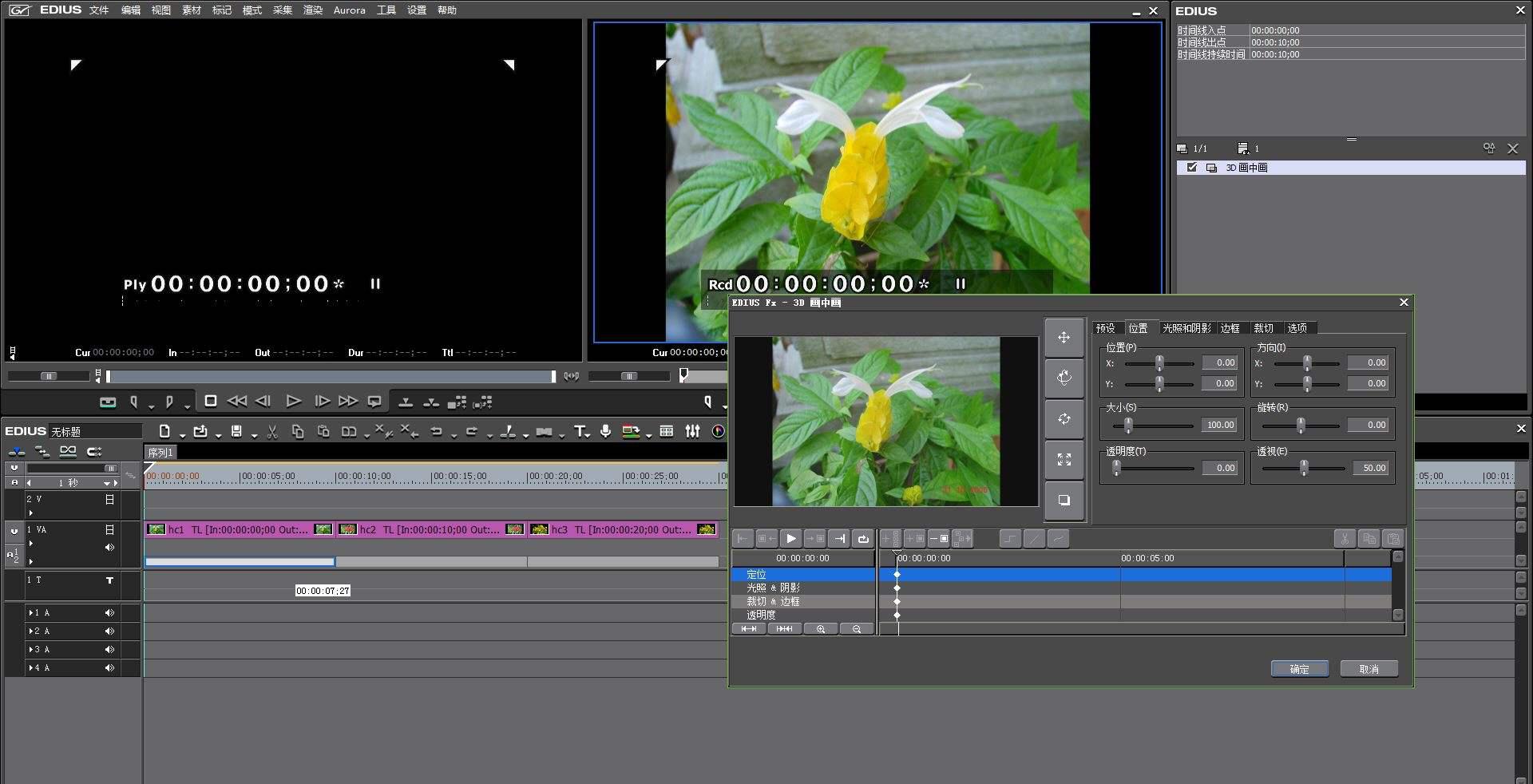Screen dimensions: 1533x784
Task: Click 确定 button to confirm effect
Action: tap(1300, 669)
